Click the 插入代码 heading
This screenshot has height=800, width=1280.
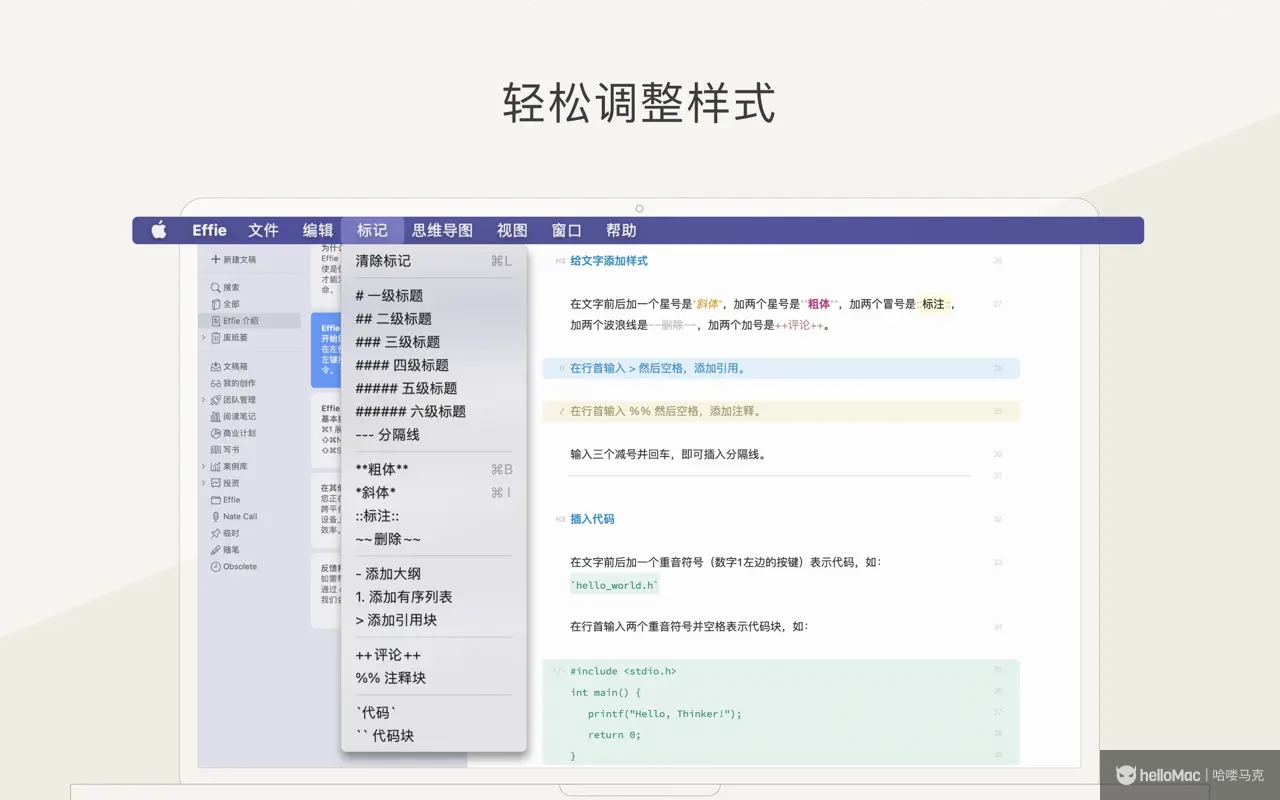pos(592,519)
